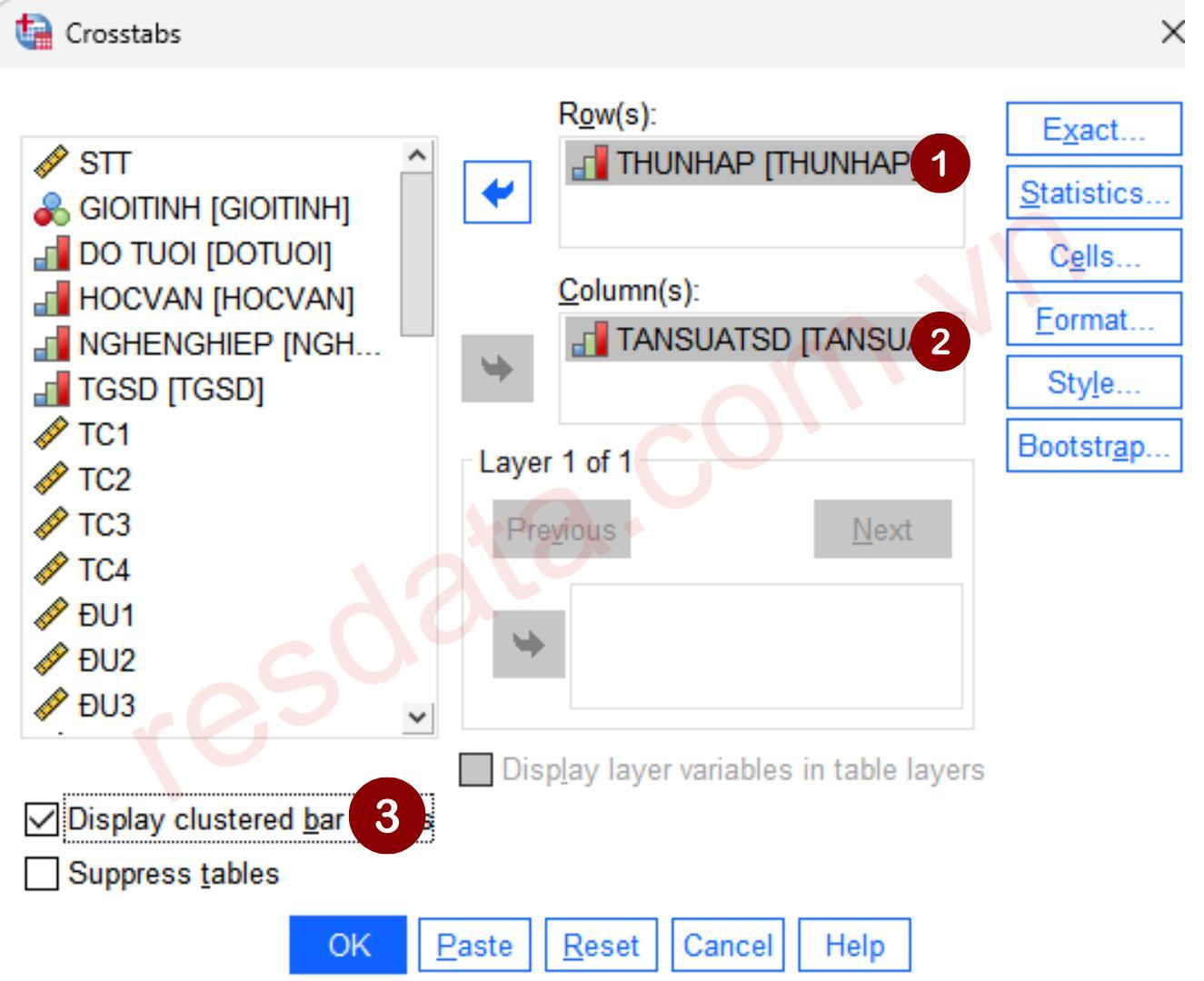
Task: Click the blue arrow to remove row variable
Action: tap(497, 193)
